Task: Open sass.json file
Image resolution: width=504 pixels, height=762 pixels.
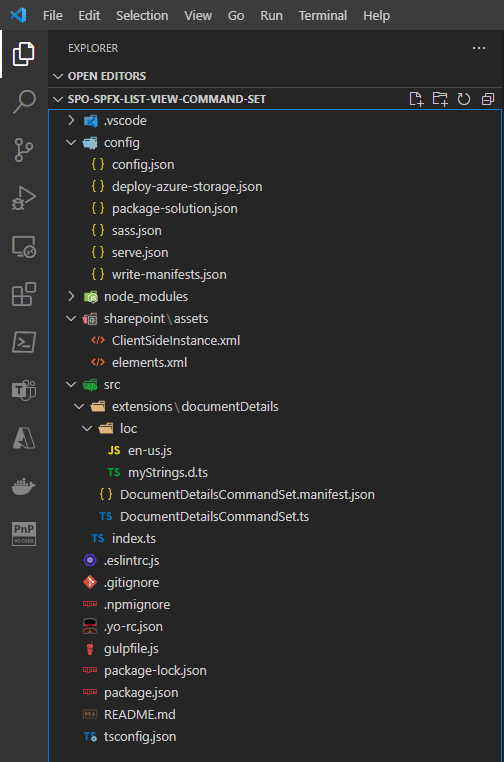Action: 275,231
